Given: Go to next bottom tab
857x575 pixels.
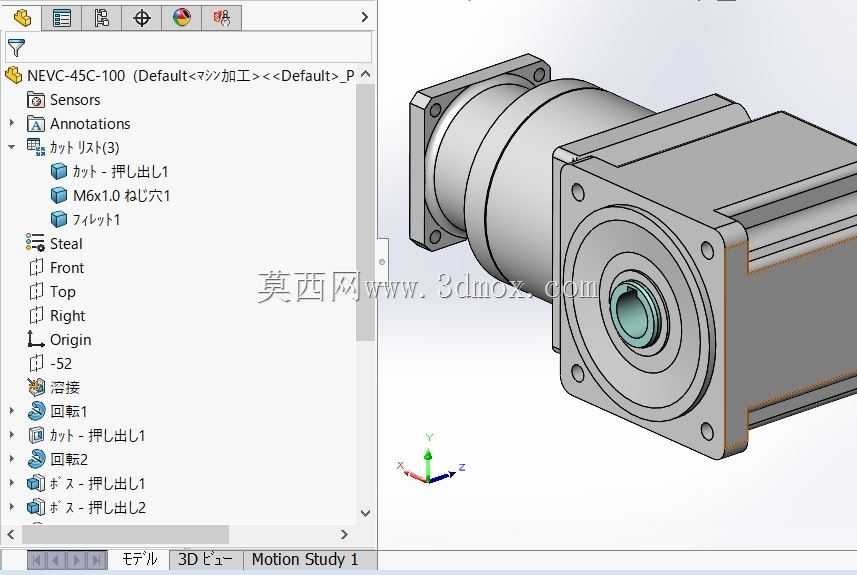Looking at the screenshot, I should [76, 560].
